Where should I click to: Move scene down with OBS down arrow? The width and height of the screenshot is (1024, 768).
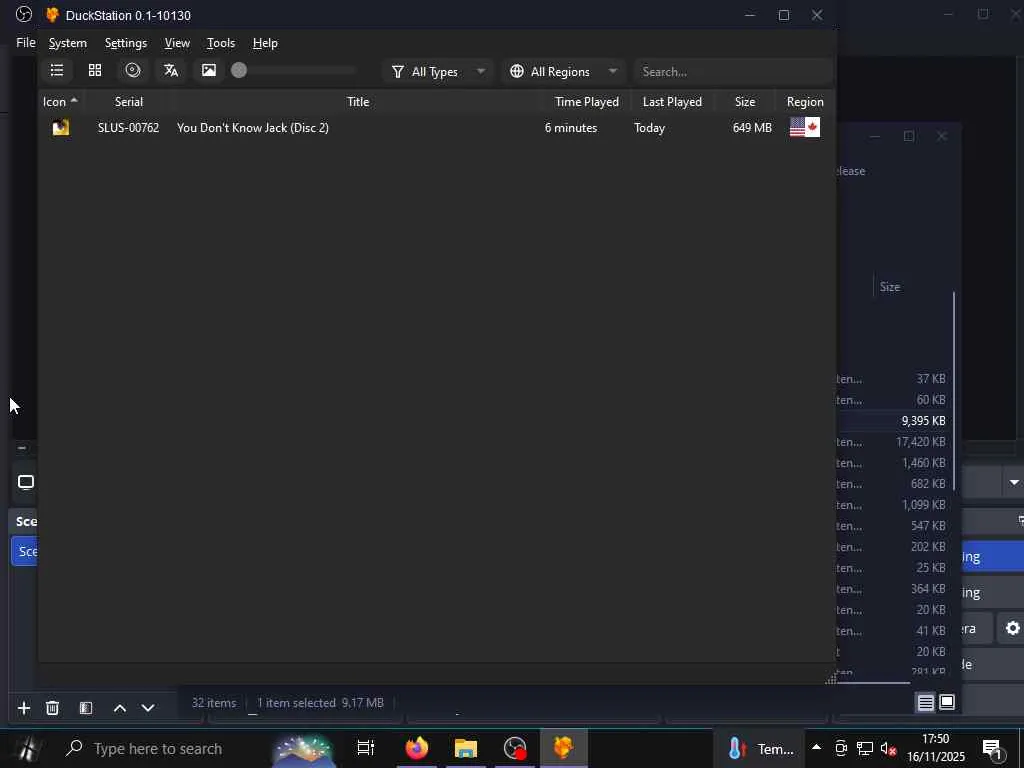[148, 708]
